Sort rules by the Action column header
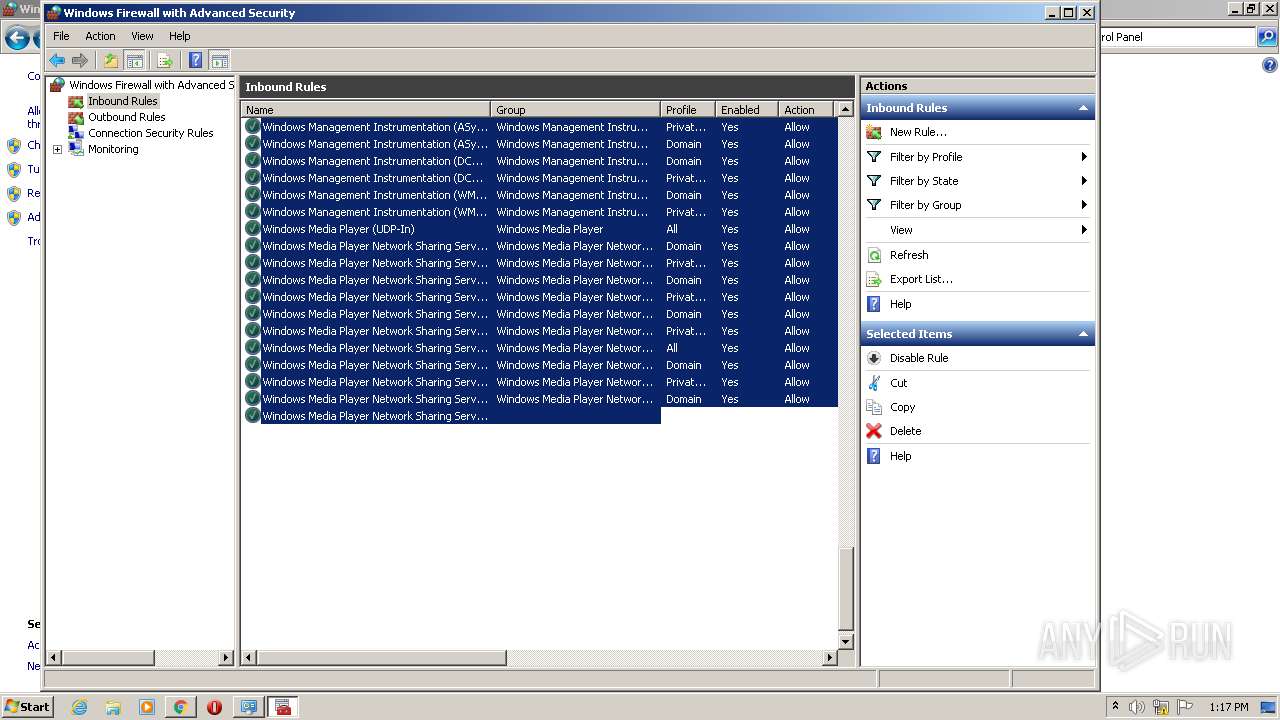 pos(808,110)
